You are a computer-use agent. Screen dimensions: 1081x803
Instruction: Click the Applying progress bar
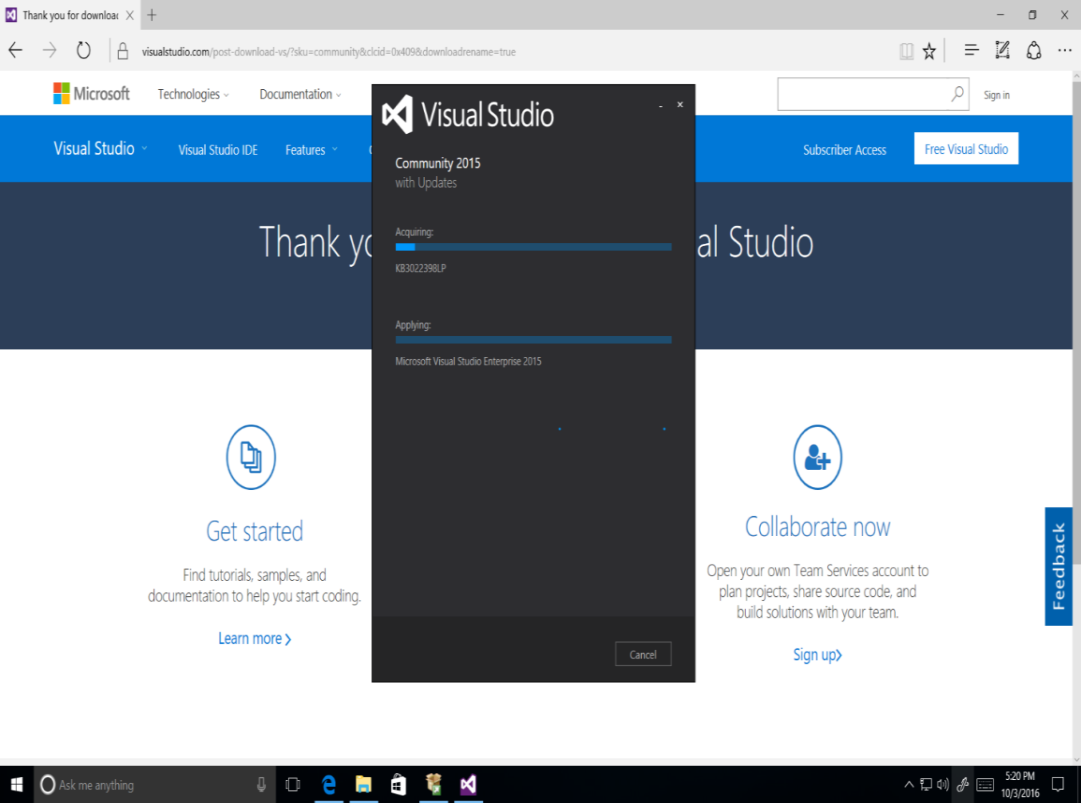533,340
